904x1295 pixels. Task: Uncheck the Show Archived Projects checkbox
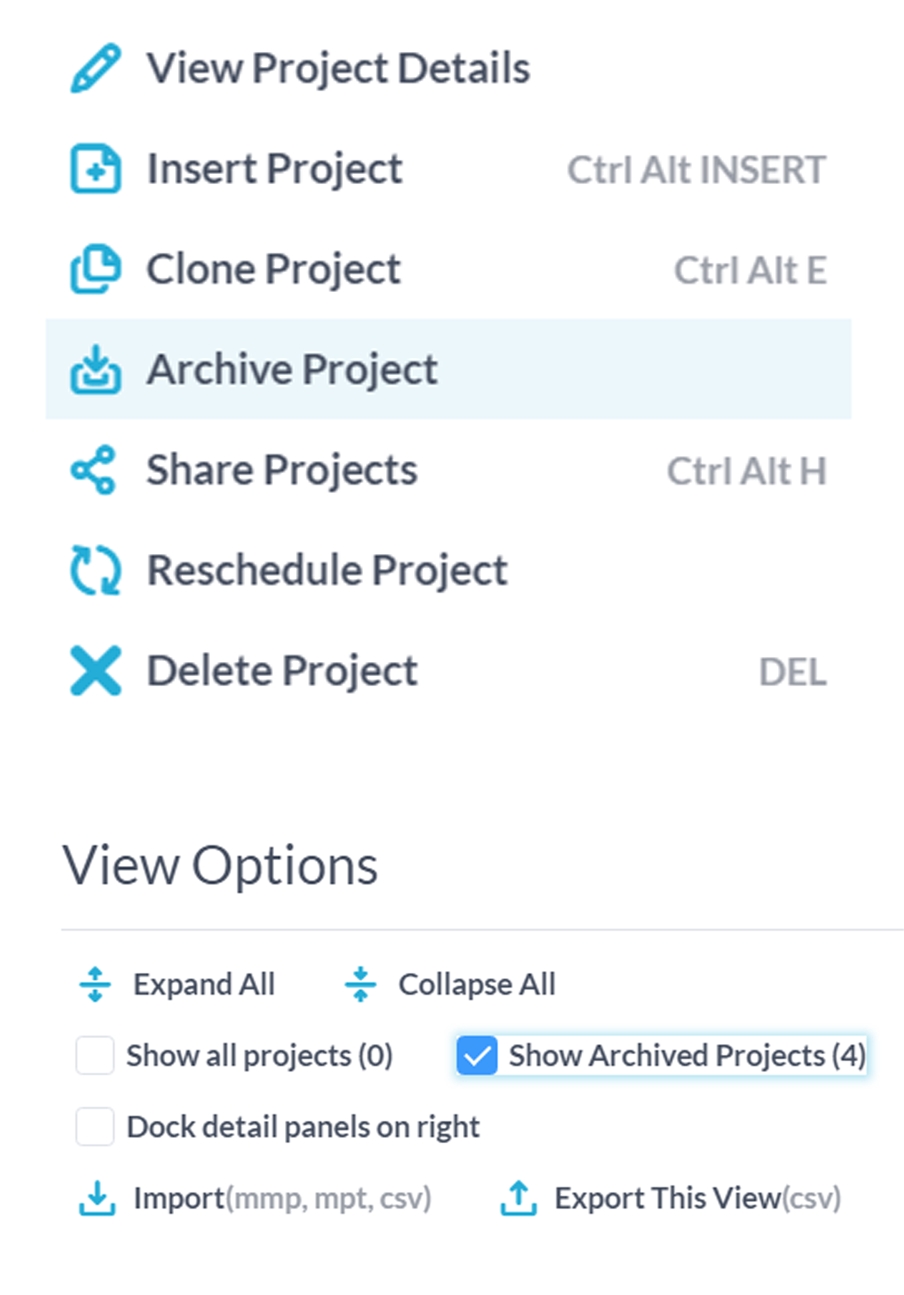[x=477, y=1055]
